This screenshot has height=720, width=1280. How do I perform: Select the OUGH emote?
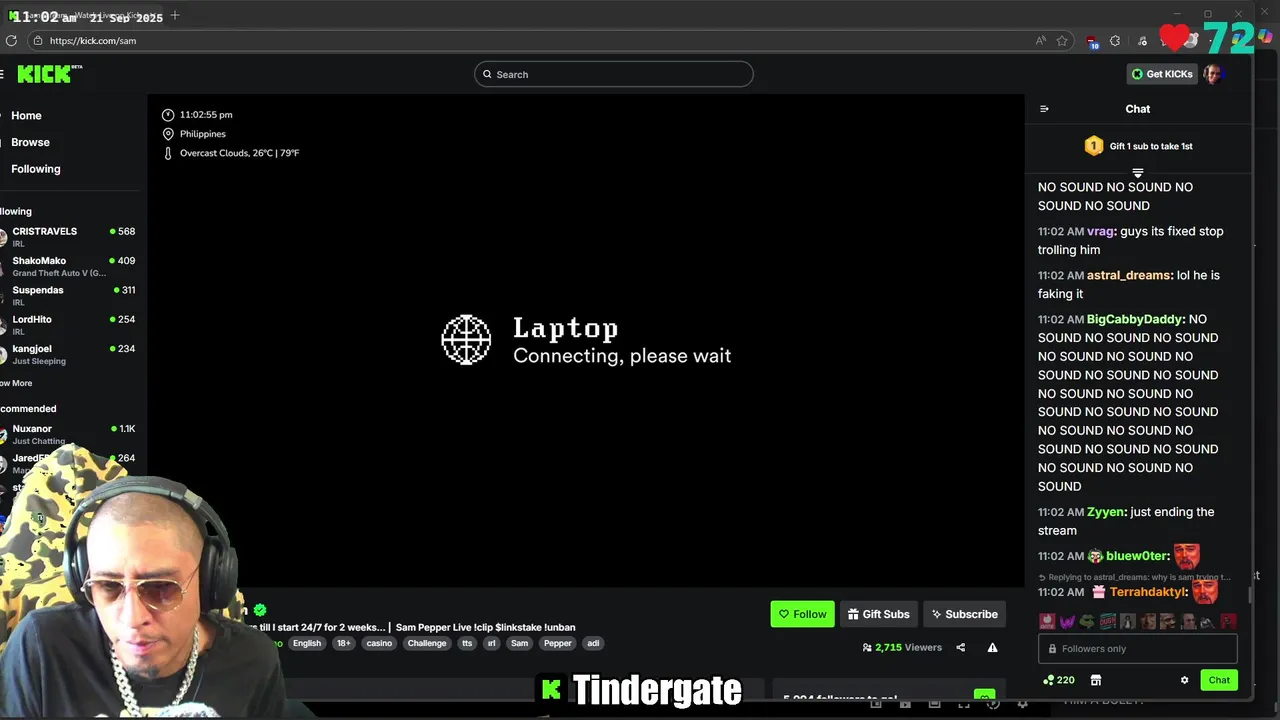click(x=1108, y=622)
